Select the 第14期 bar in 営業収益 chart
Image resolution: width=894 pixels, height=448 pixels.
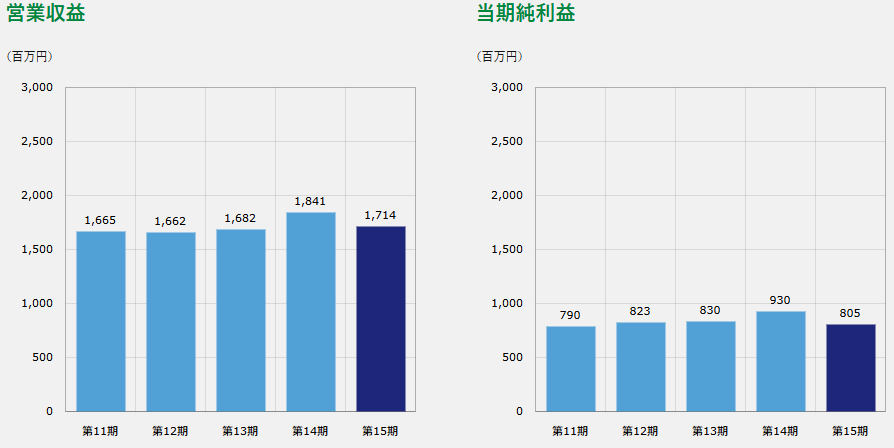(x=311, y=311)
